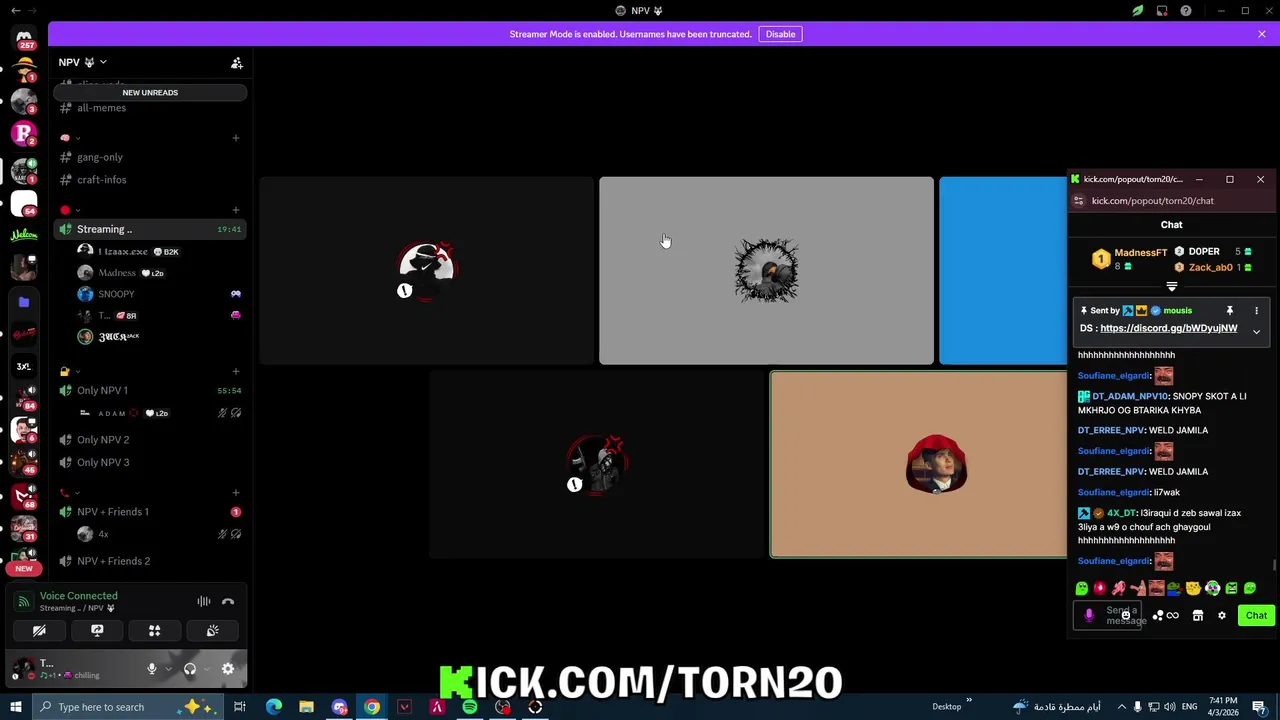Dismiss the Streamer Mode banner

[x=1262, y=34]
